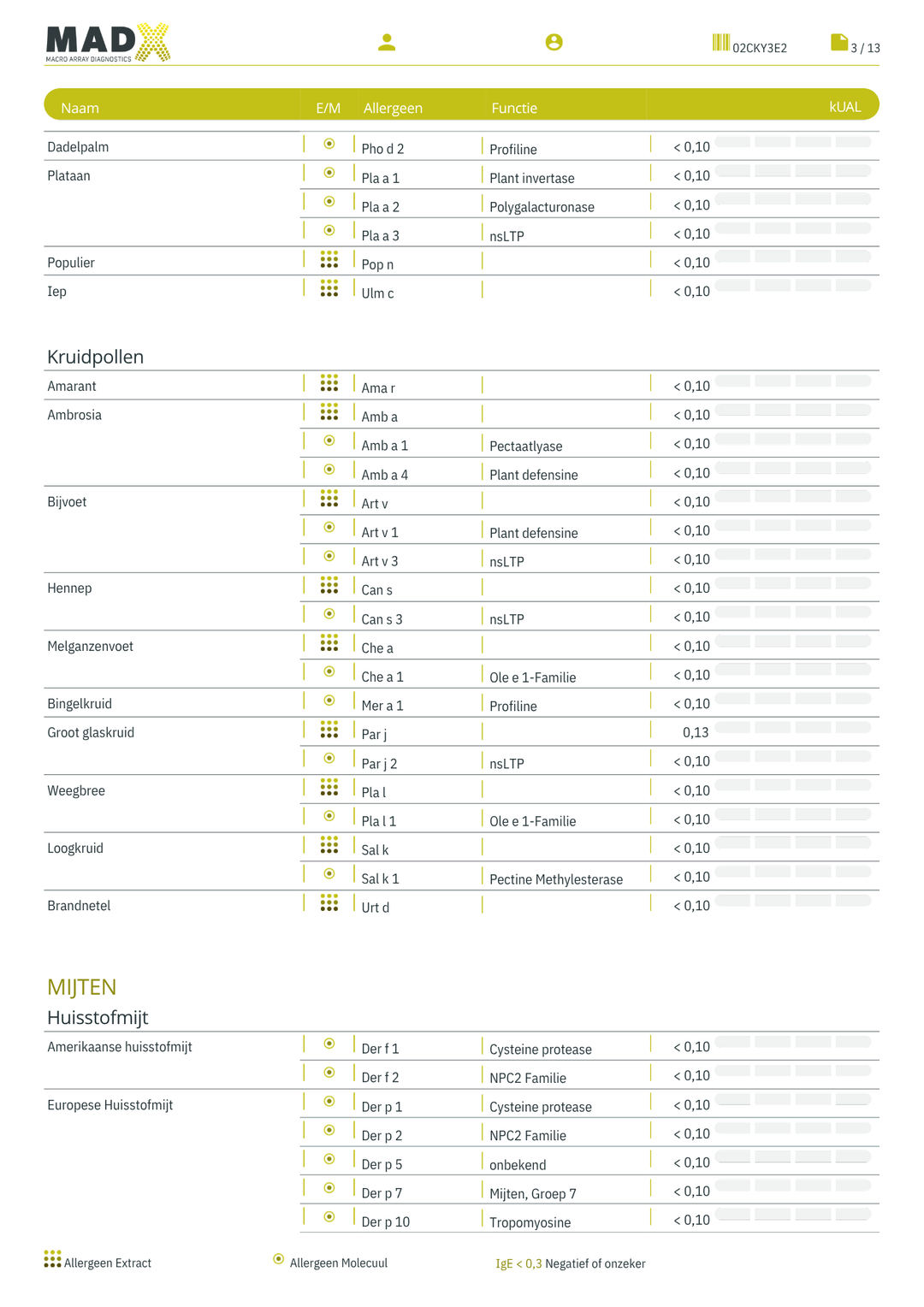Image resolution: width=924 pixels, height=1307 pixels.
Task: Select the molecule marker for Amb a 1
Action: pos(329,441)
